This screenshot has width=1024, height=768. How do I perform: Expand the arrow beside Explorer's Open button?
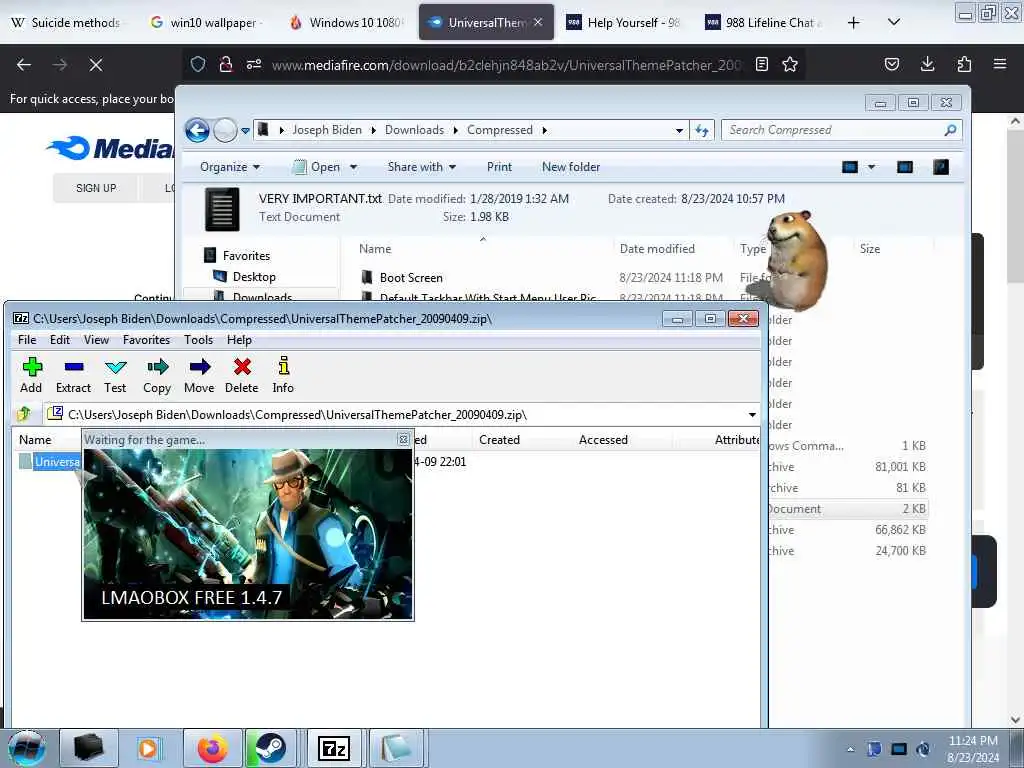click(x=353, y=167)
